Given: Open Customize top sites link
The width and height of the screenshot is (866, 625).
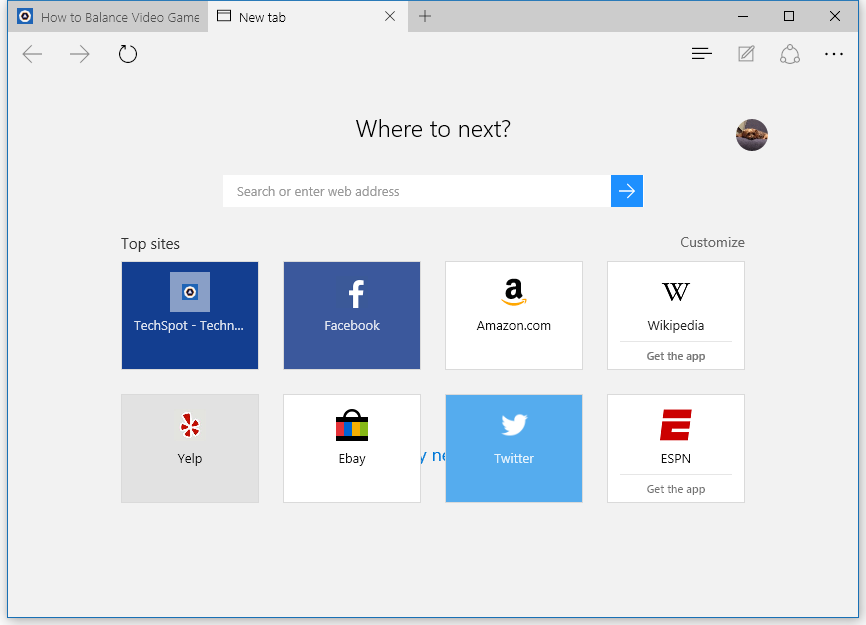Looking at the screenshot, I should [712, 242].
